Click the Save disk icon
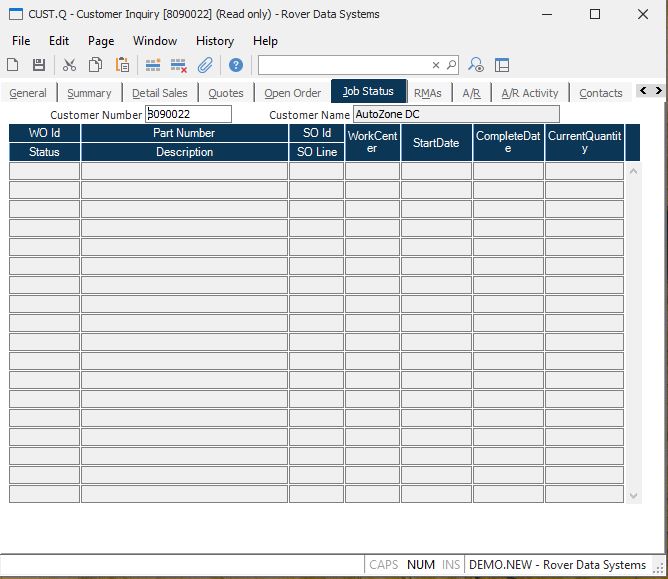This screenshot has height=579, width=668. click(39, 65)
